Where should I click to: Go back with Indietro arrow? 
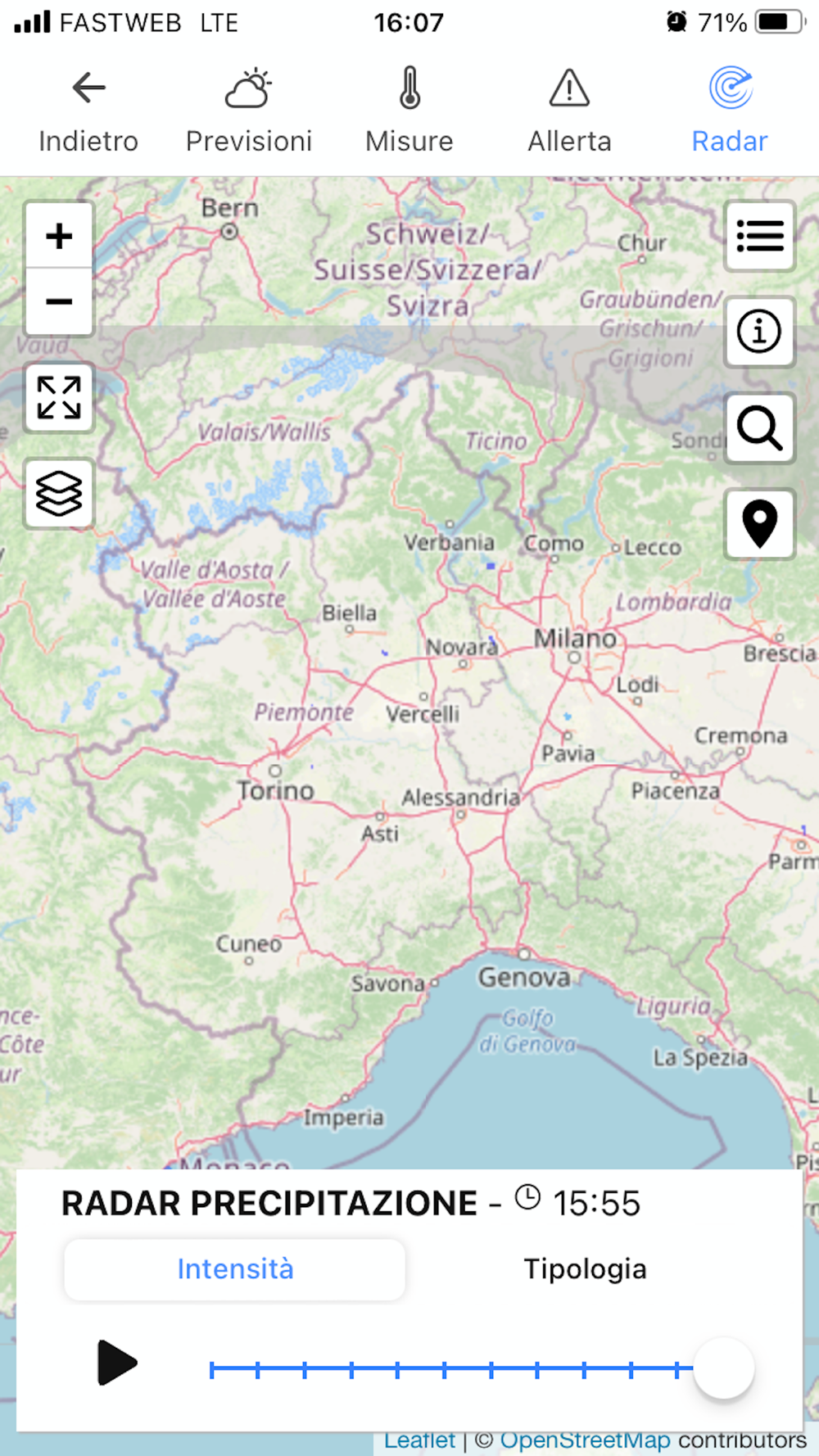click(x=88, y=111)
